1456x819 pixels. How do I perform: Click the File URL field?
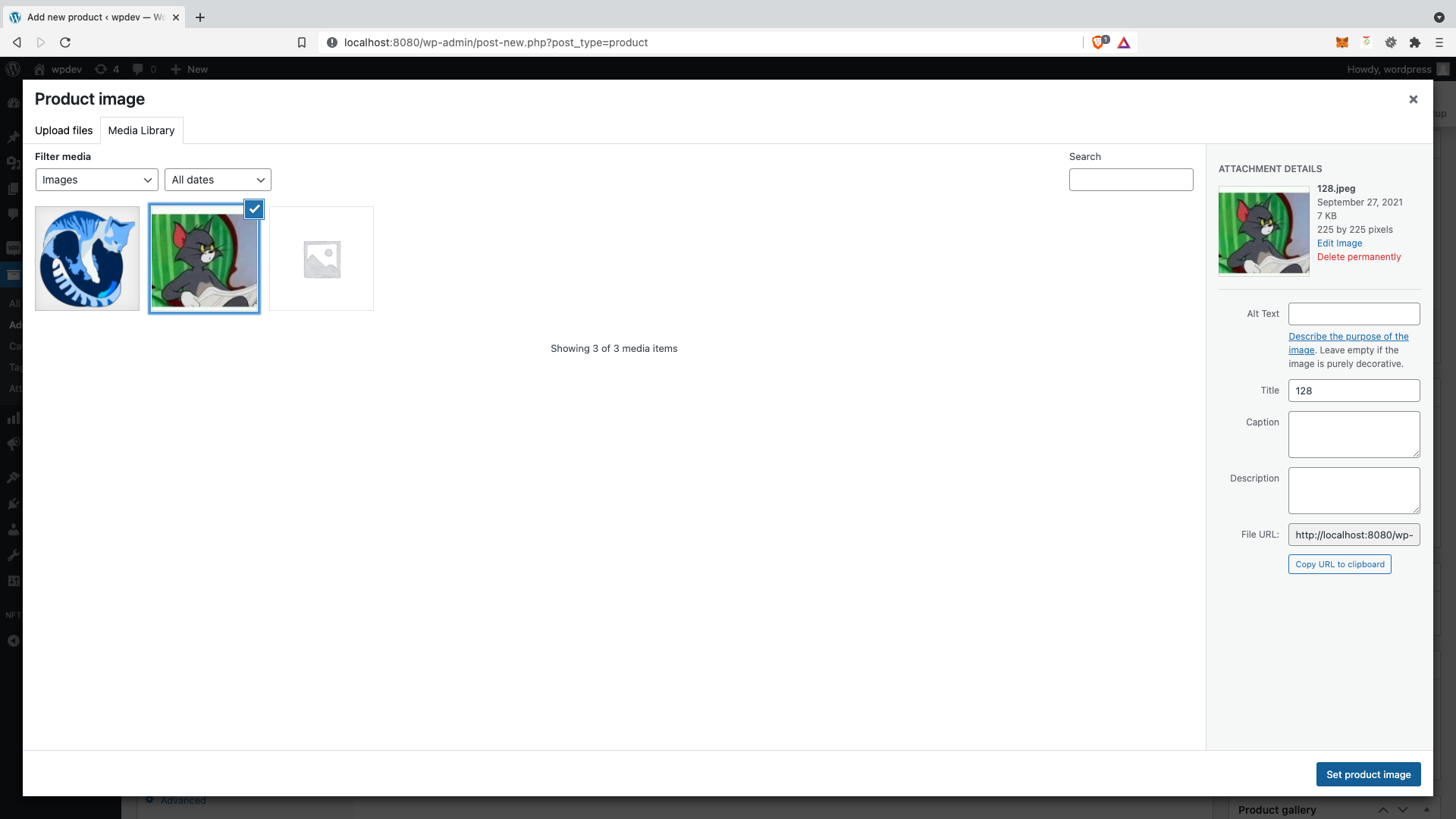click(x=1354, y=535)
